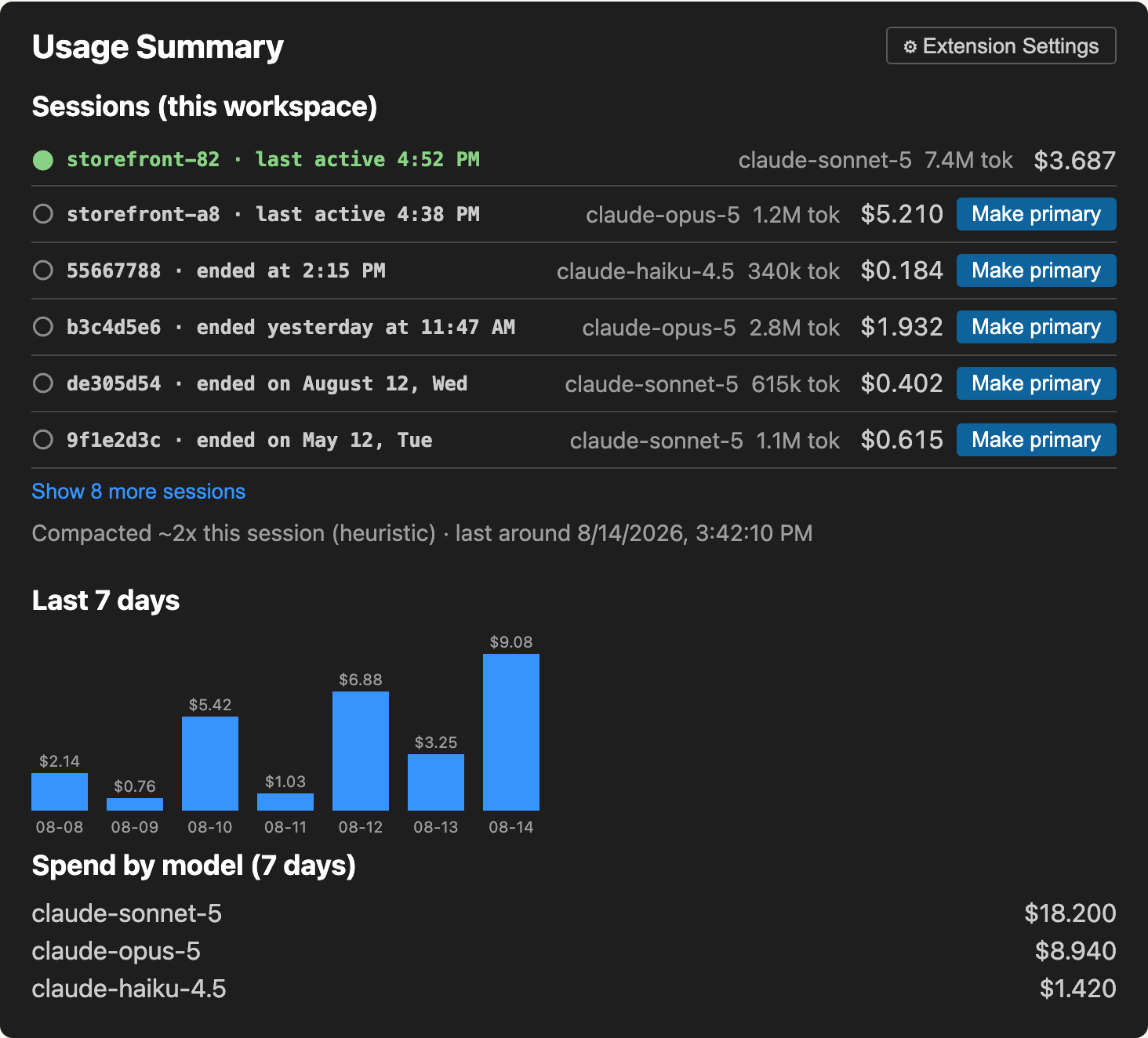The height and width of the screenshot is (1038, 1148).
Task: Click the claude-sonnet-5 spend row
Action: pos(574,913)
